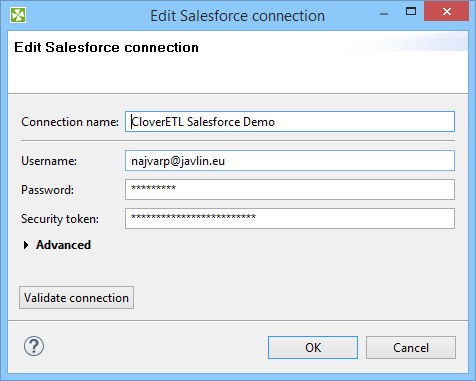
Task: Click the bold "Edit Salesforce connection" heading
Action: 106,47
